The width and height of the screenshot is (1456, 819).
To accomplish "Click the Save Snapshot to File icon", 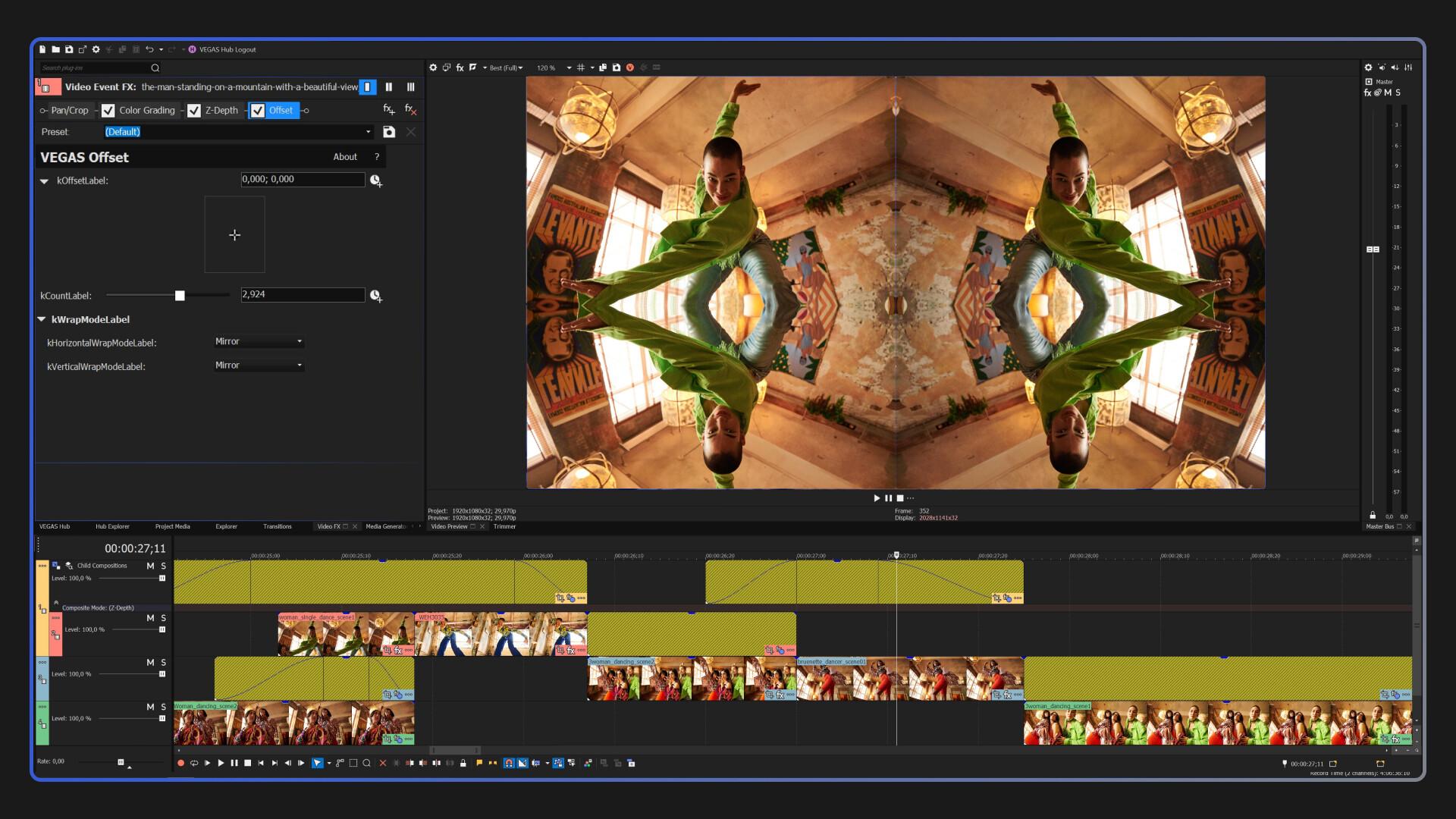I will click(x=616, y=67).
